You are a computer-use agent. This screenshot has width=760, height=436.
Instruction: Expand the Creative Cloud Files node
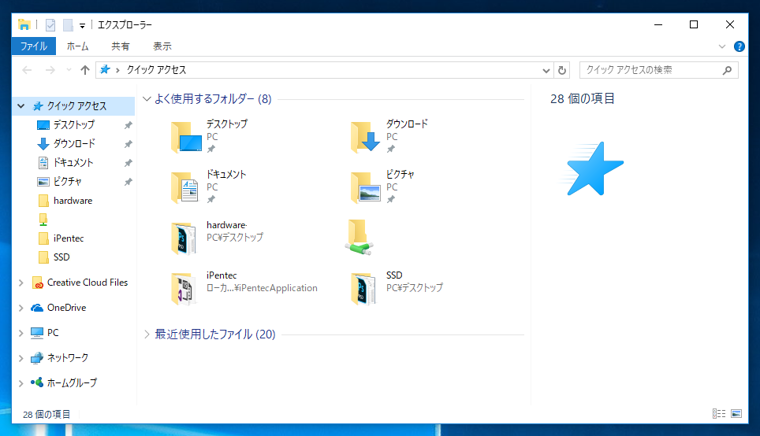pos(21,282)
